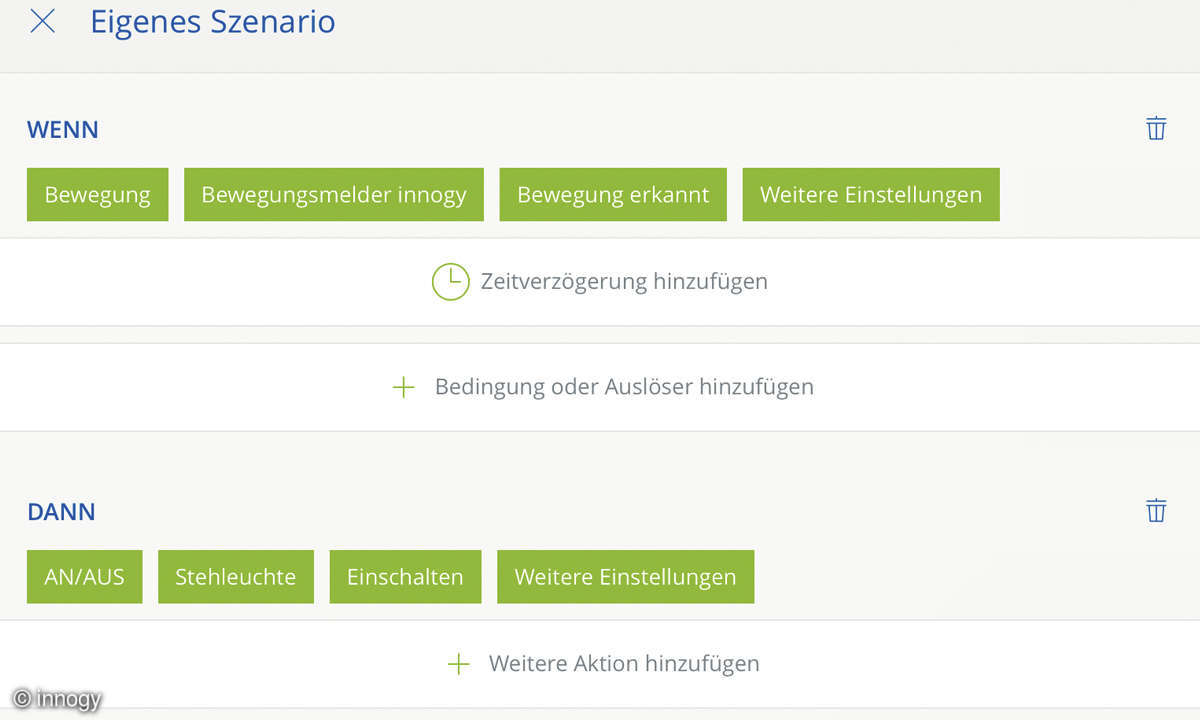
Task: Close the Eigenes Szenario screen with X
Action: (x=42, y=21)
